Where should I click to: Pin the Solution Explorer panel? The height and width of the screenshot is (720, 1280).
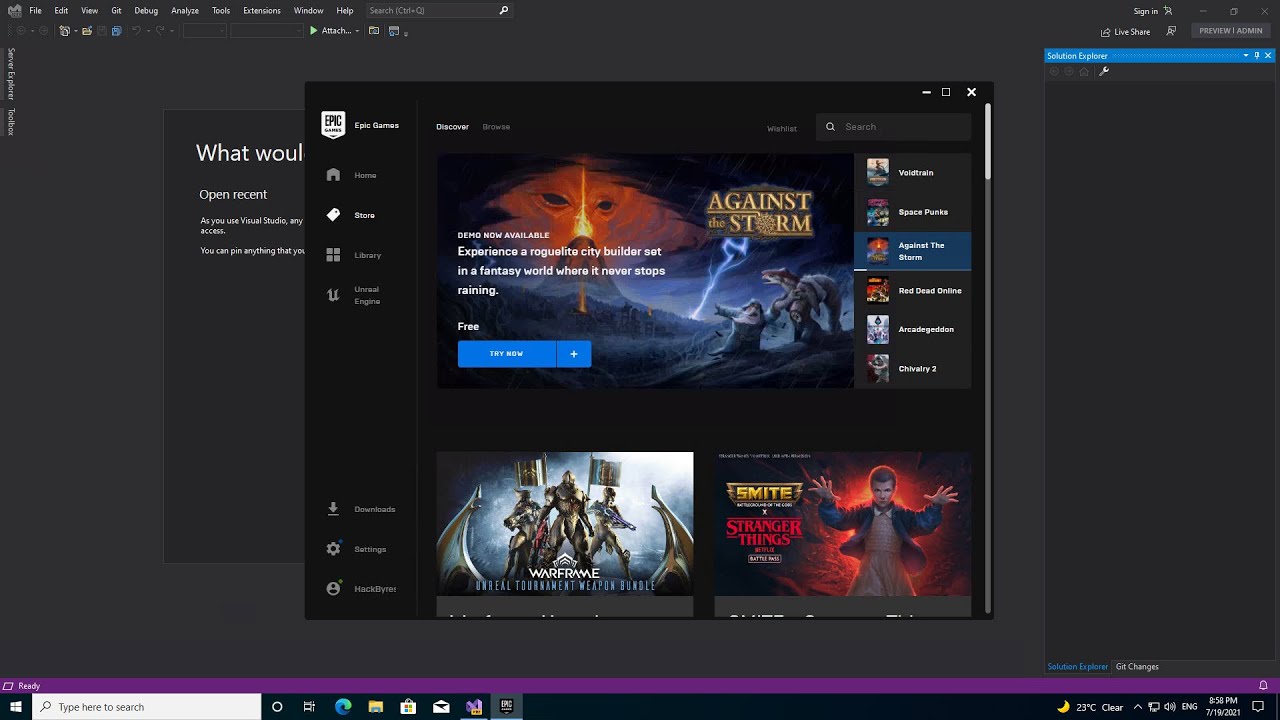pyautogui.click(x=1257, y=56)
